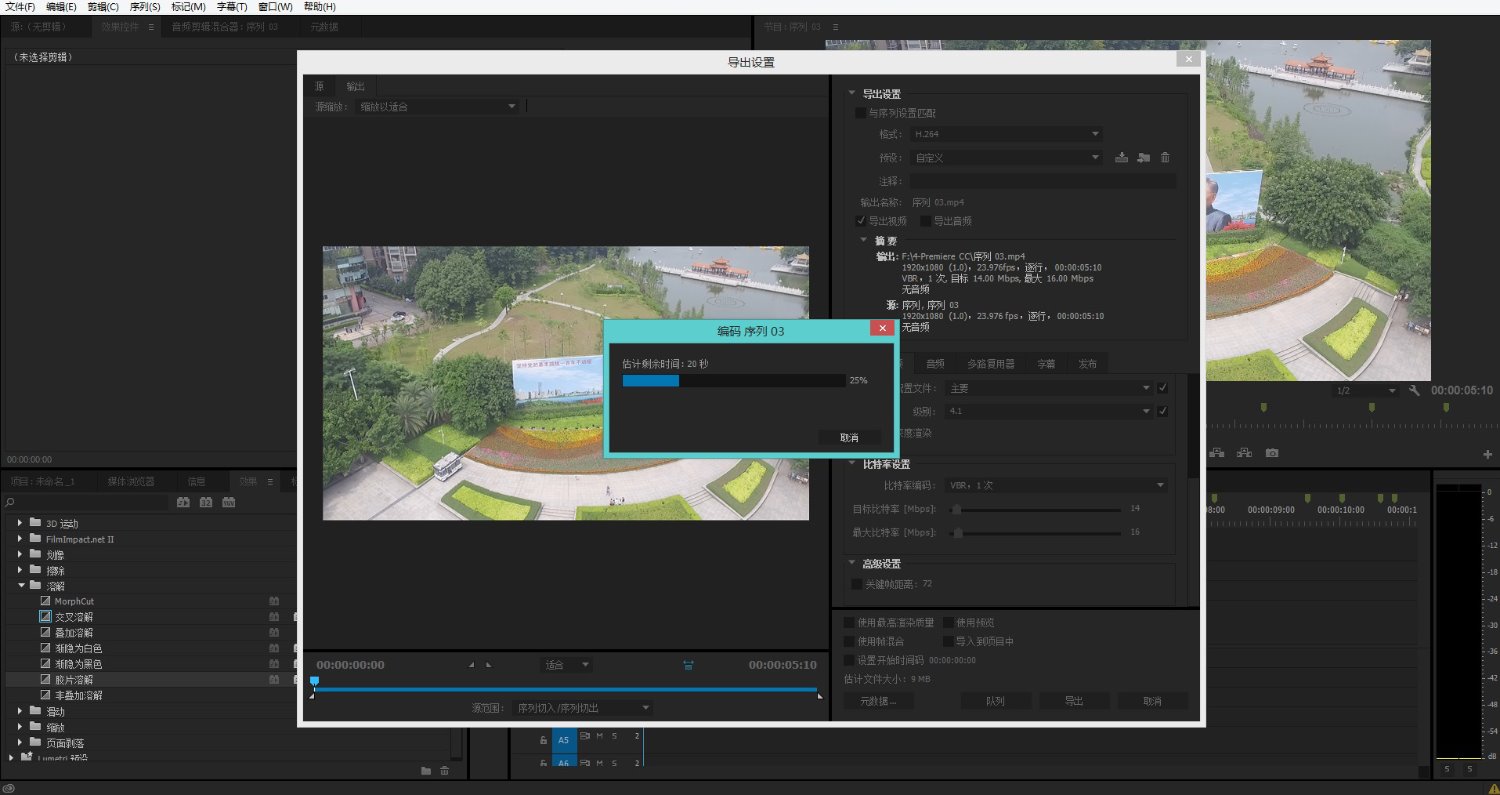Click the 取消 button in the encoding dialog
This screenshot has height=795, width=1500.
[849, 437]
